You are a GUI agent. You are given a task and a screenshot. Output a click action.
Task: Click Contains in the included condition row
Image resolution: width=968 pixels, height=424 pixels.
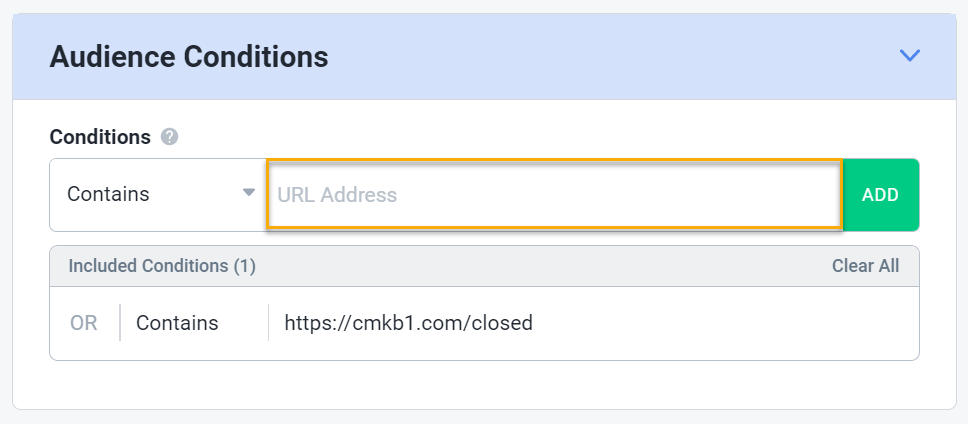(177, 323)
